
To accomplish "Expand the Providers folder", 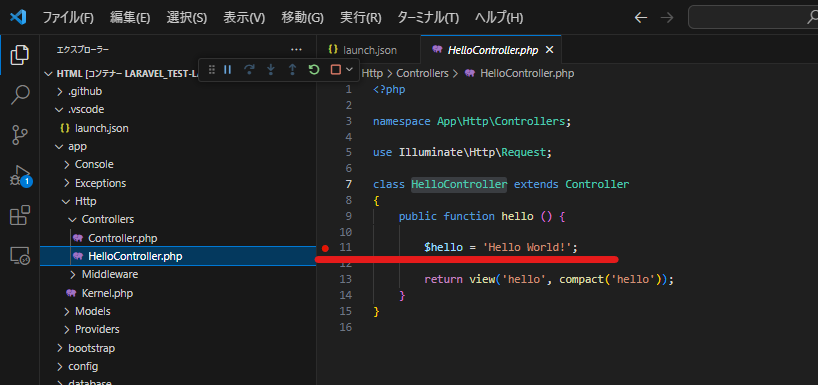I will click(x=178, y=329).
